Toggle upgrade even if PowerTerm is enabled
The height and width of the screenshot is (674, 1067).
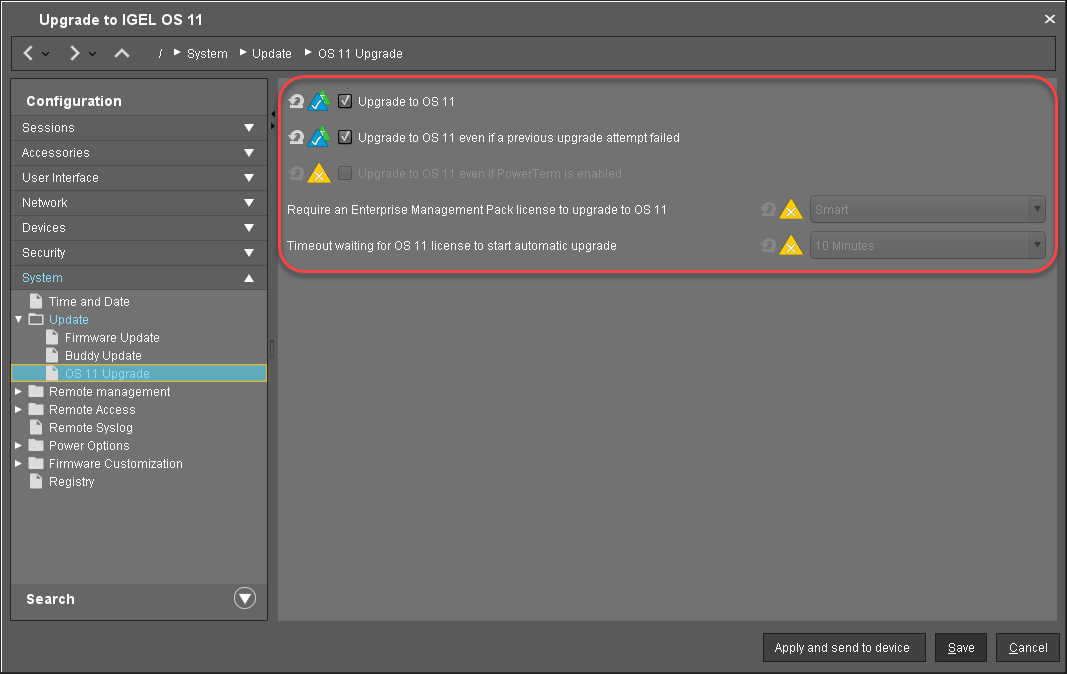pos(345,173)
